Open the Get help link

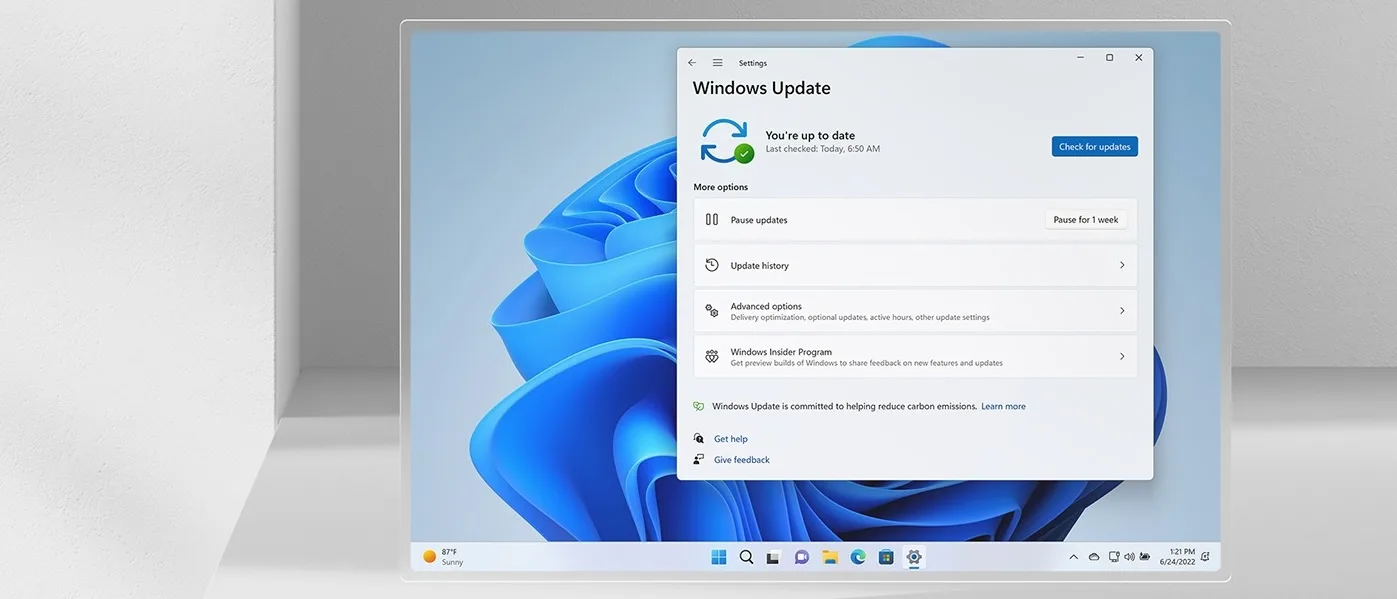pyautogui.click(x=730, y=439)
